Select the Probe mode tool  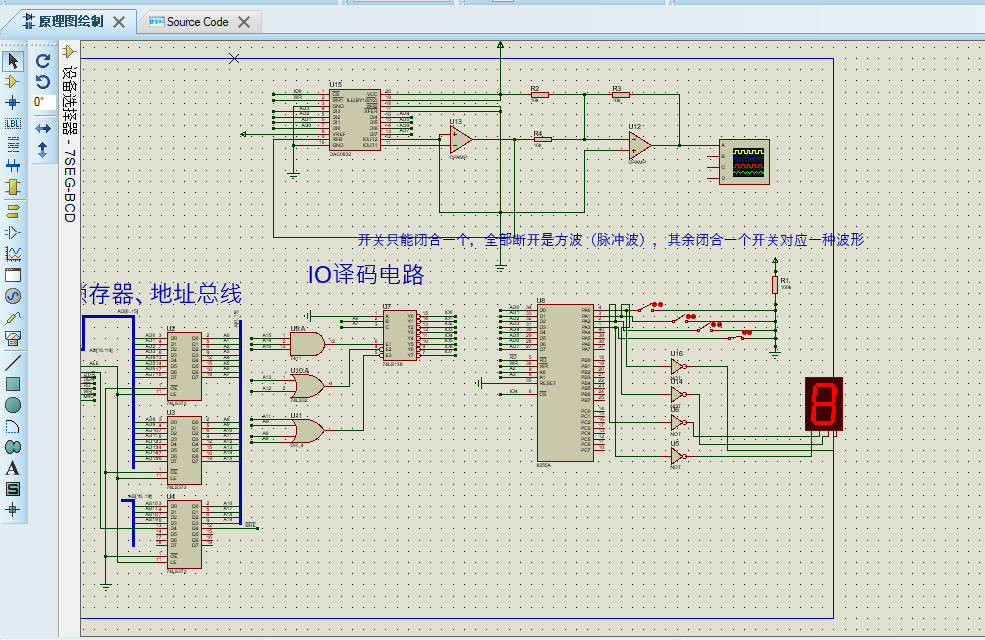[13, 318]
